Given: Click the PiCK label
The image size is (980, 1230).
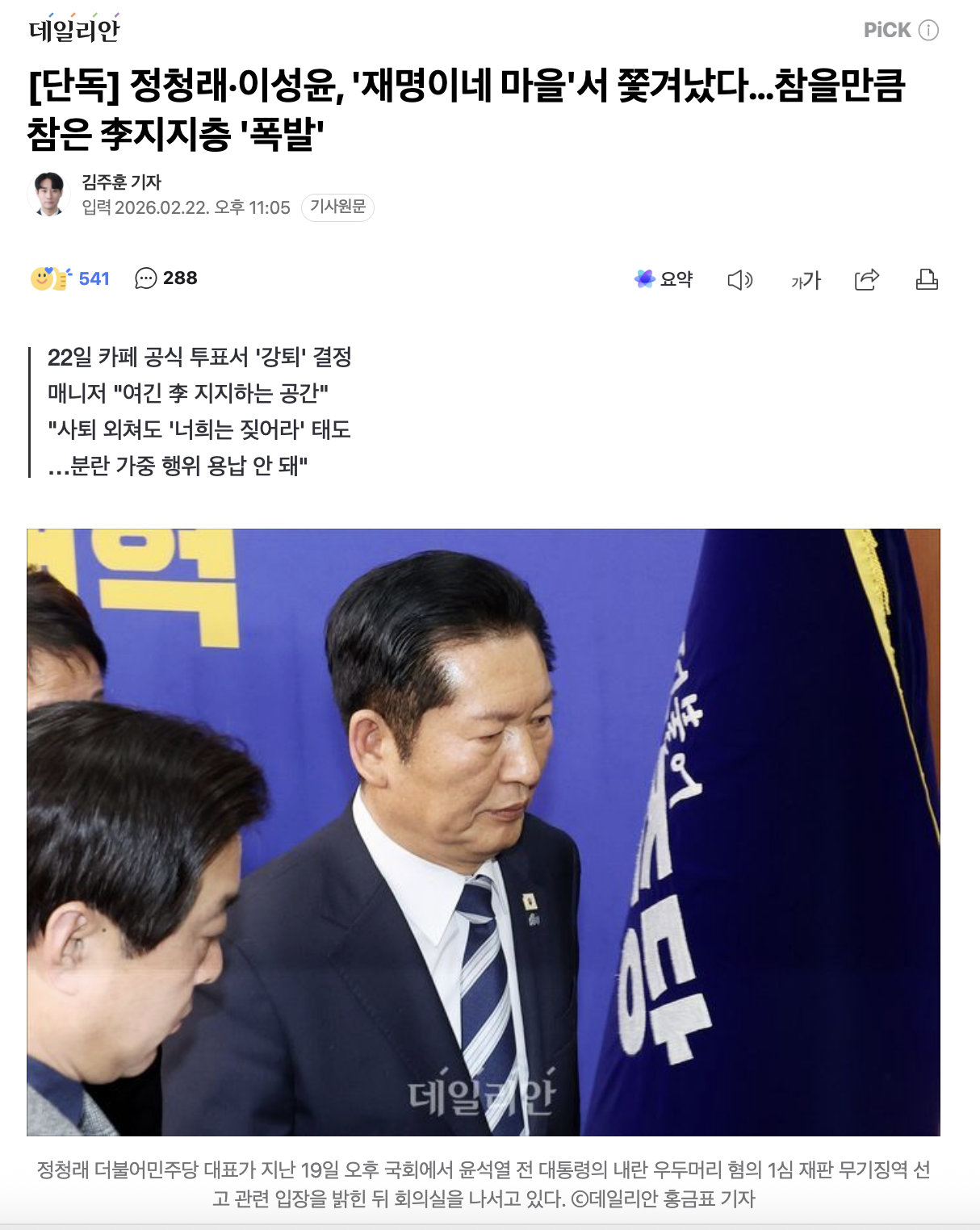Looking at the screenshot, I should click(x=887, y=31).
